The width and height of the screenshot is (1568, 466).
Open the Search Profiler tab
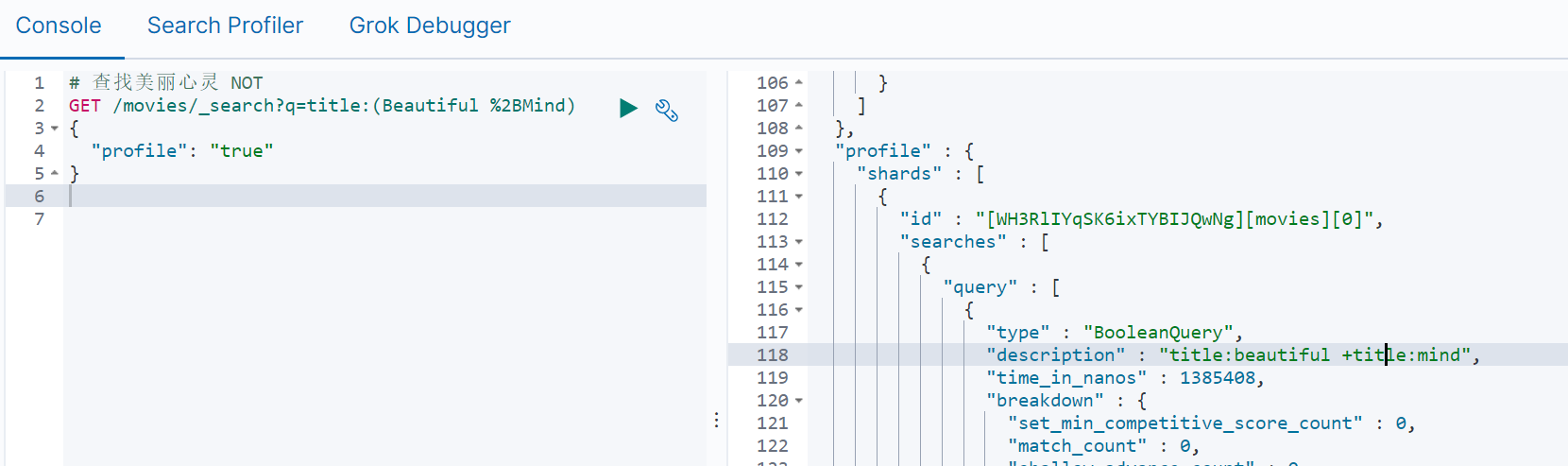225,26
